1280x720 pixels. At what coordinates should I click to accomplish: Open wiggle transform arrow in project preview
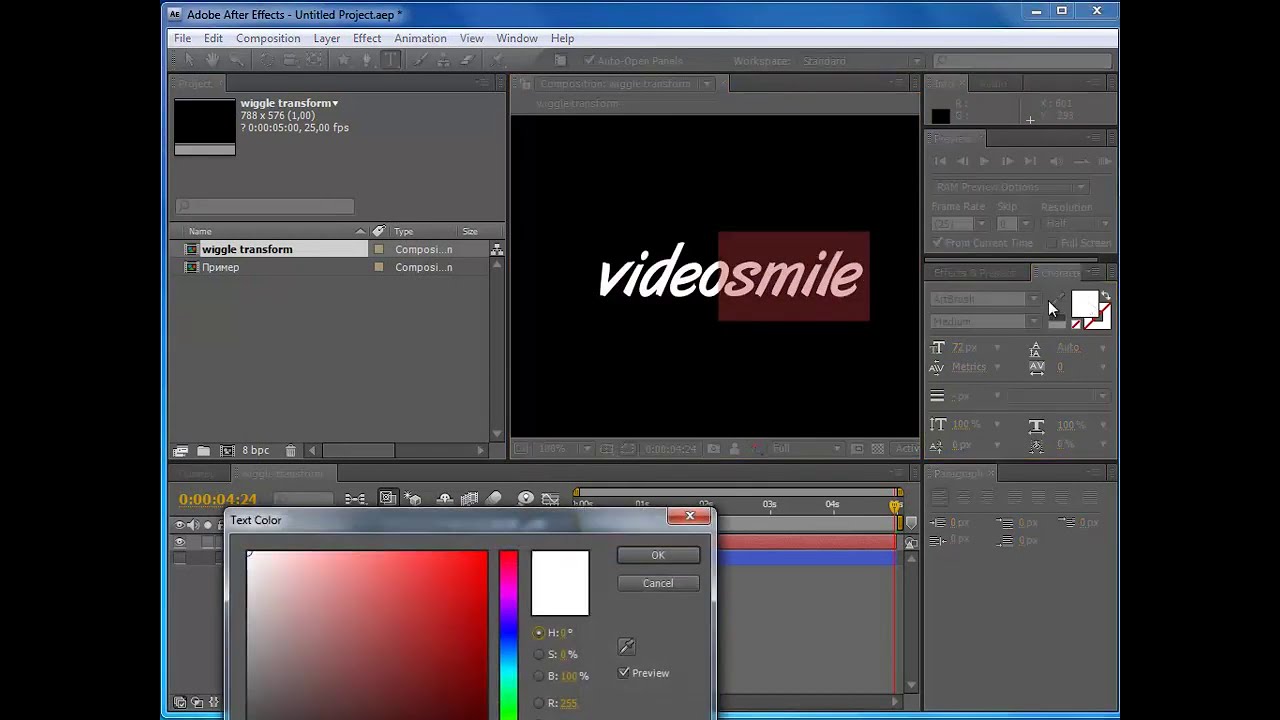click(x=335, y=103)
